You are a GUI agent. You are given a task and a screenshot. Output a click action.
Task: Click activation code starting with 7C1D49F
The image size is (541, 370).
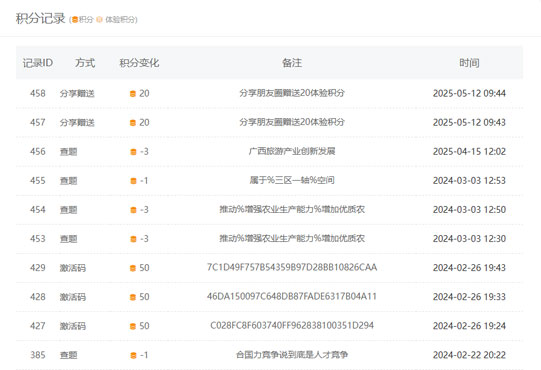[292, 267]
